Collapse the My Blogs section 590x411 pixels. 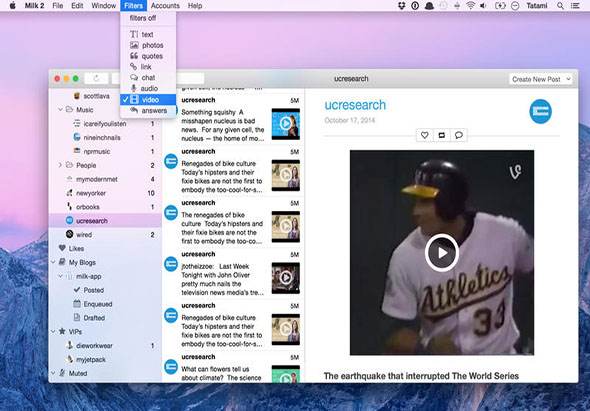tap(53, 262)
